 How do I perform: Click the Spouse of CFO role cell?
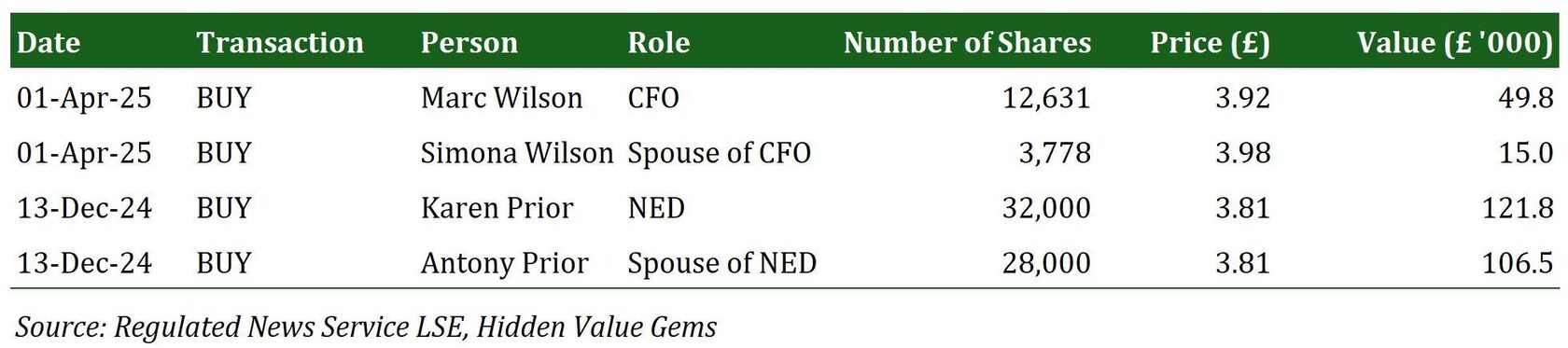[x=720, y=153]
